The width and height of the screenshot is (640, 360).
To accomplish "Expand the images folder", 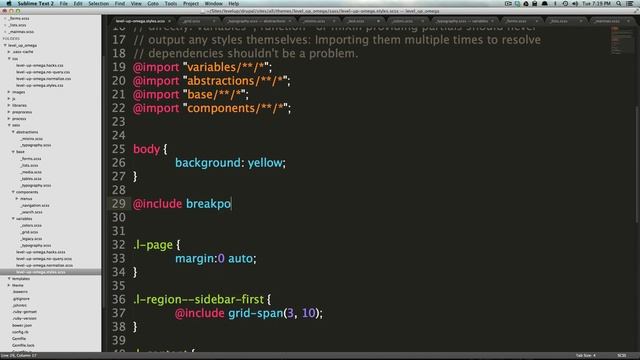I will coord(9,92).
